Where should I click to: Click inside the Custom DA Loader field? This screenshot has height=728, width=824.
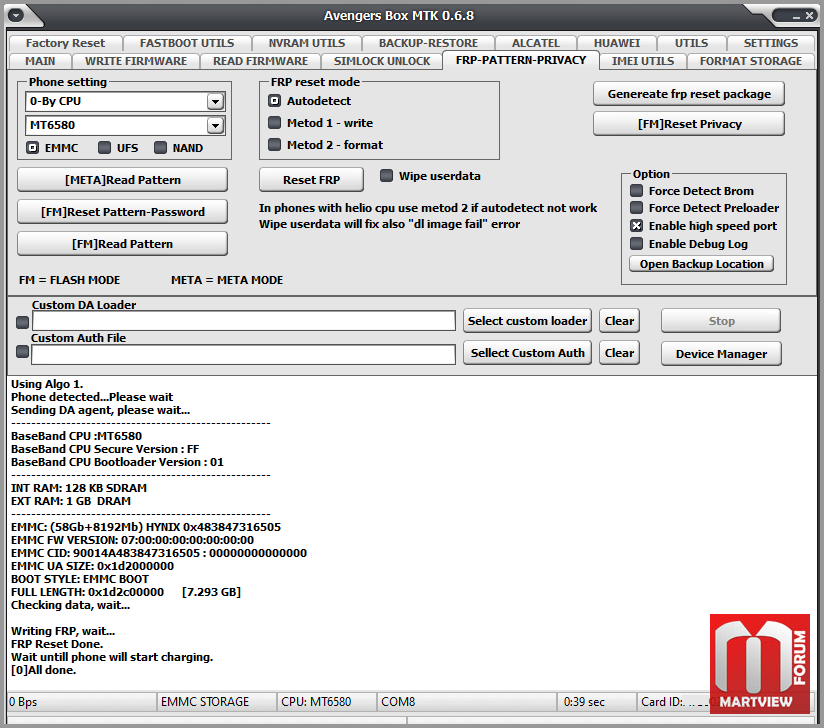click(x=244, y=321)
